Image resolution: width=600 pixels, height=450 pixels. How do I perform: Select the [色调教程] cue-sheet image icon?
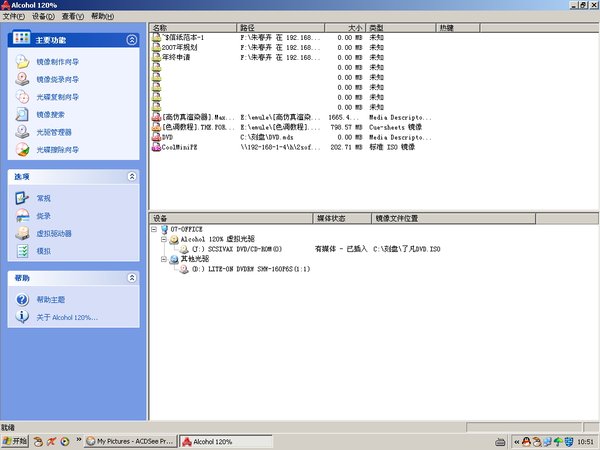(156, 127)
